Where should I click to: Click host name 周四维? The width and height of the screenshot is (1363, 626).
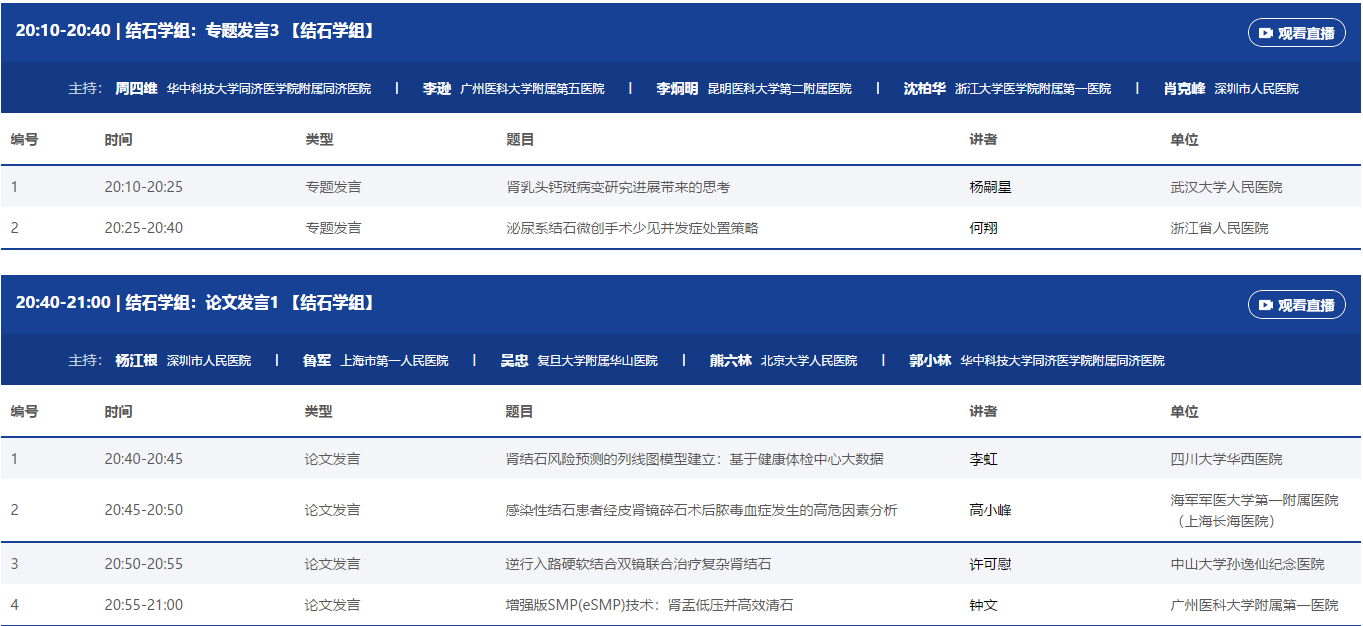(136, 88)
